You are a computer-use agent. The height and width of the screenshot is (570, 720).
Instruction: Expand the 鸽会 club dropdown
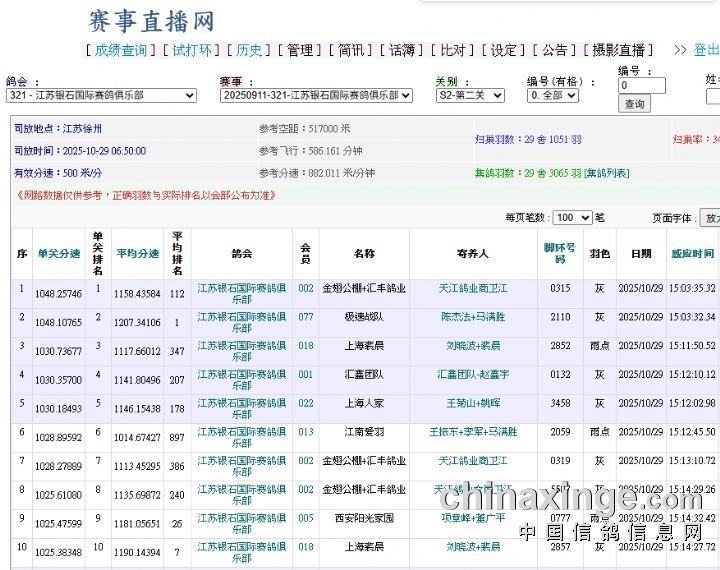click(x=101, y=96)
